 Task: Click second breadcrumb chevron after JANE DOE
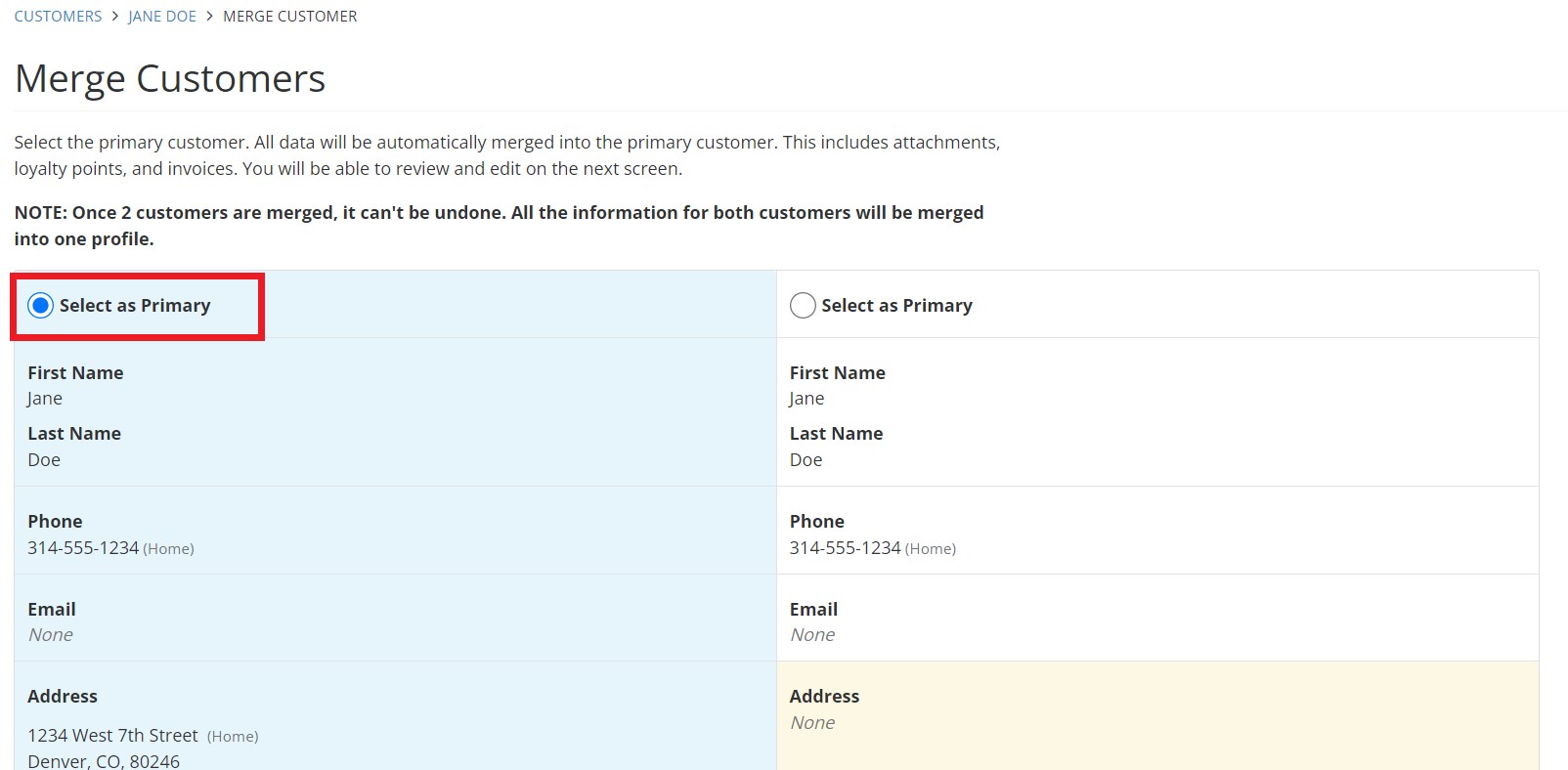pos(209,17)
